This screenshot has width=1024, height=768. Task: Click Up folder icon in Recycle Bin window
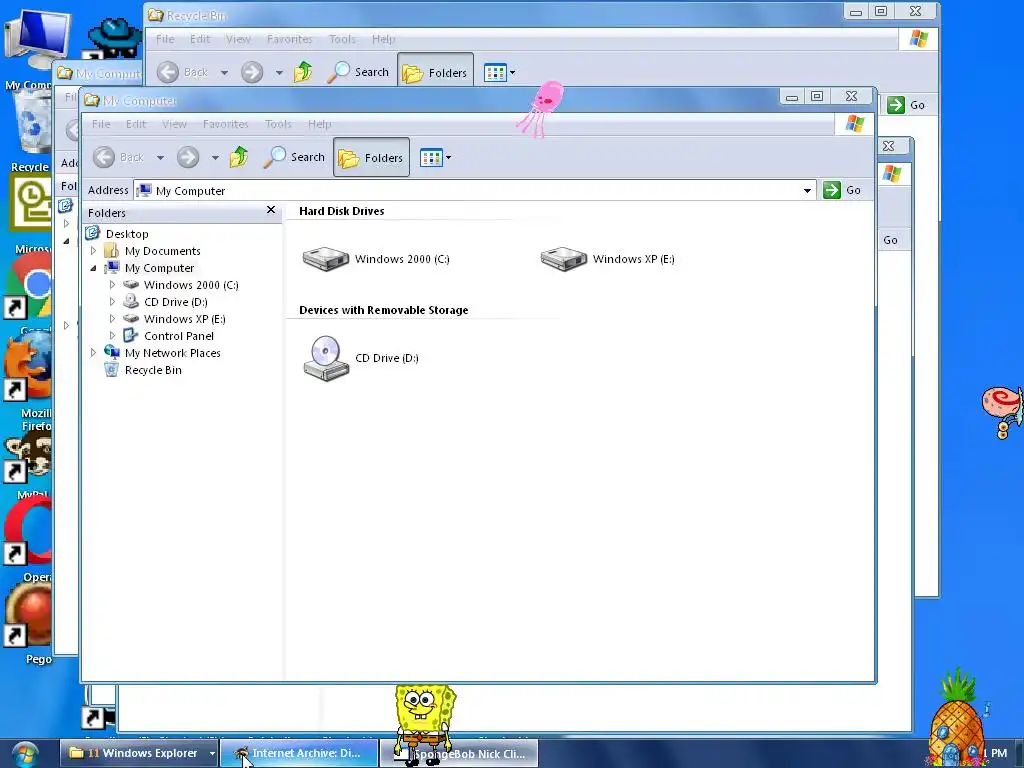coord(303,72)
